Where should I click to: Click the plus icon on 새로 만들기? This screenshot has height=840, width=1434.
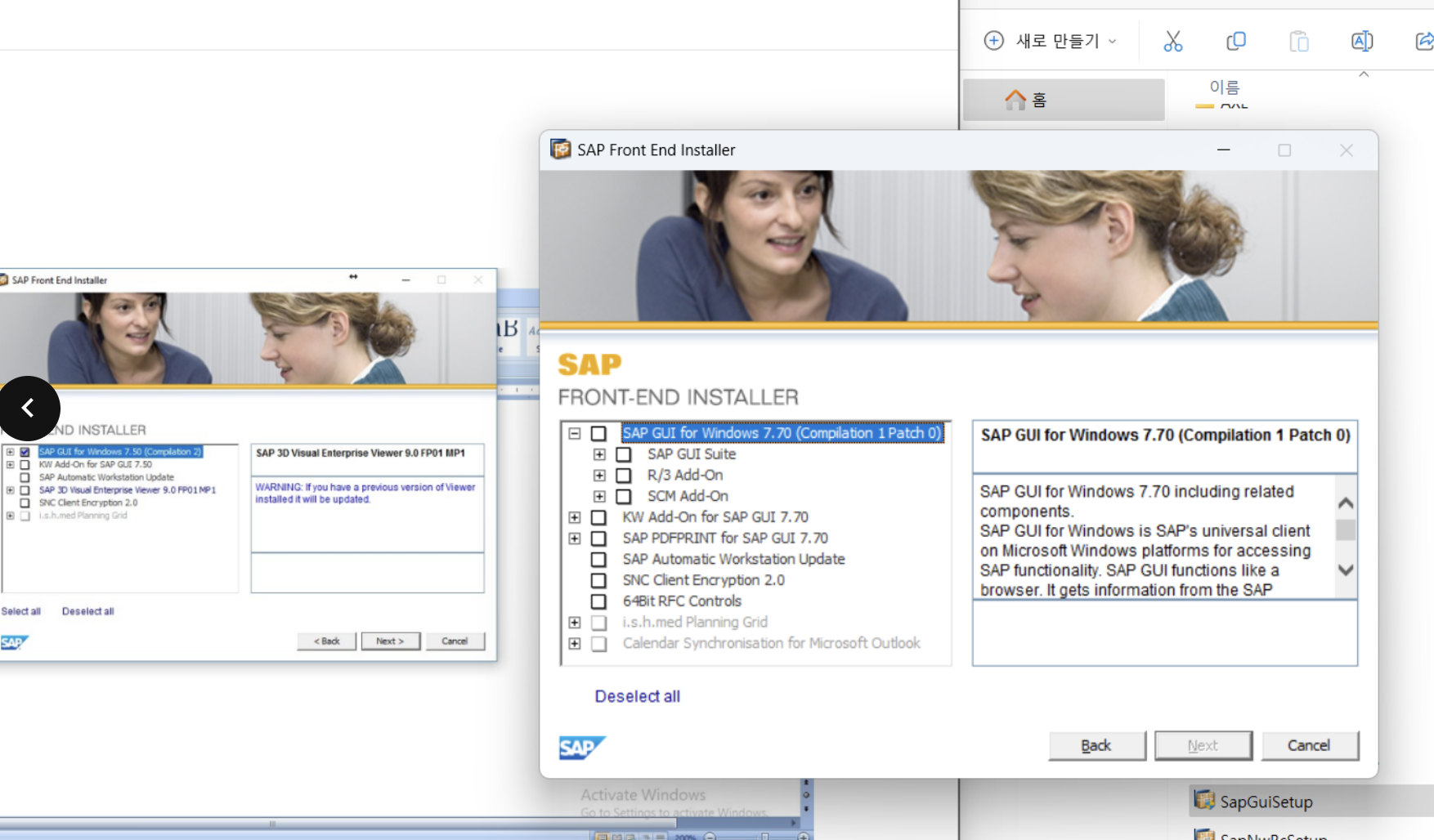993,40
